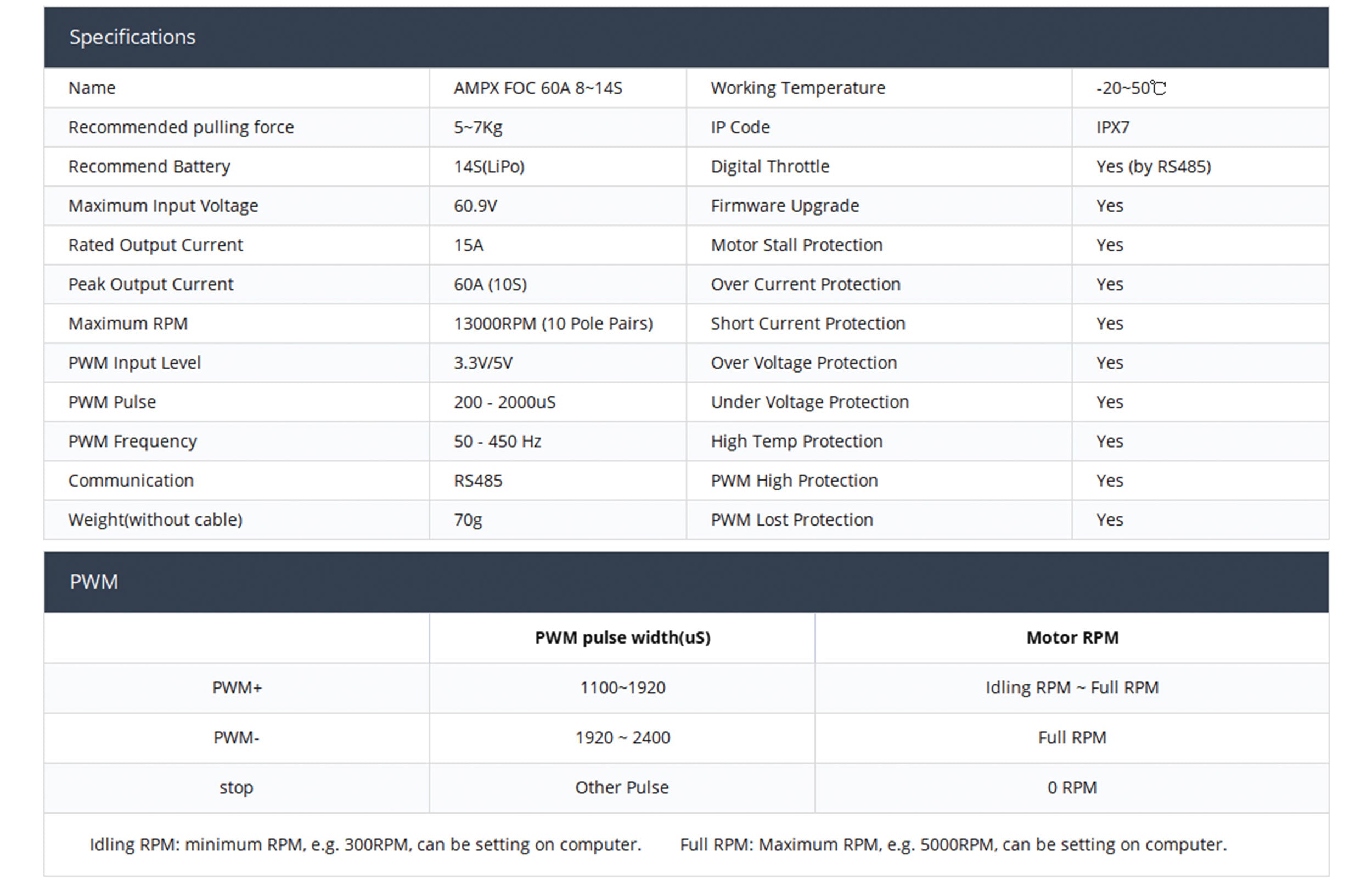1372x886 pixels.
Task: Click the Recommended pulling force label
Action: (181, 127)
